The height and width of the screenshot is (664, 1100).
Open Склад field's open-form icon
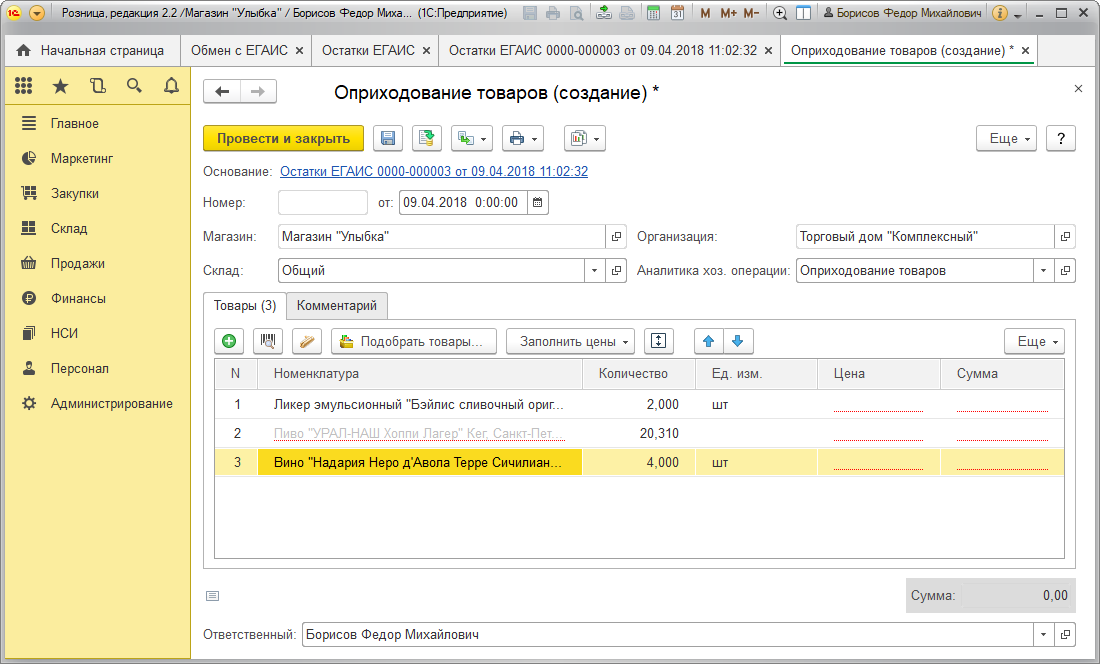[616, 271]
